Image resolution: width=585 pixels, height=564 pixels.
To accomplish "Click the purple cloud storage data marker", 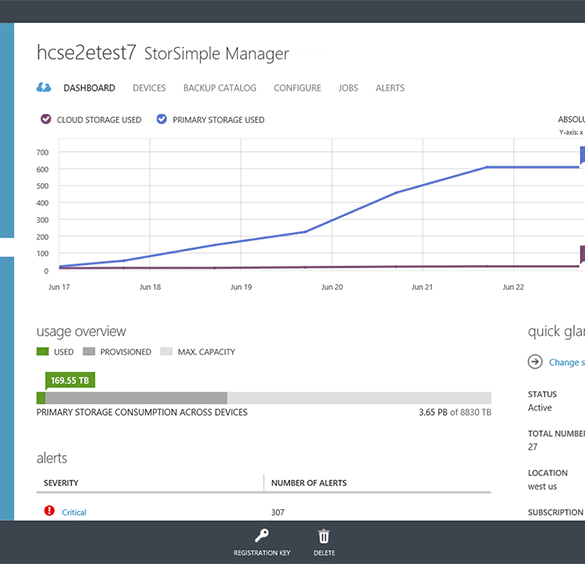I will (x=582, y=255).
